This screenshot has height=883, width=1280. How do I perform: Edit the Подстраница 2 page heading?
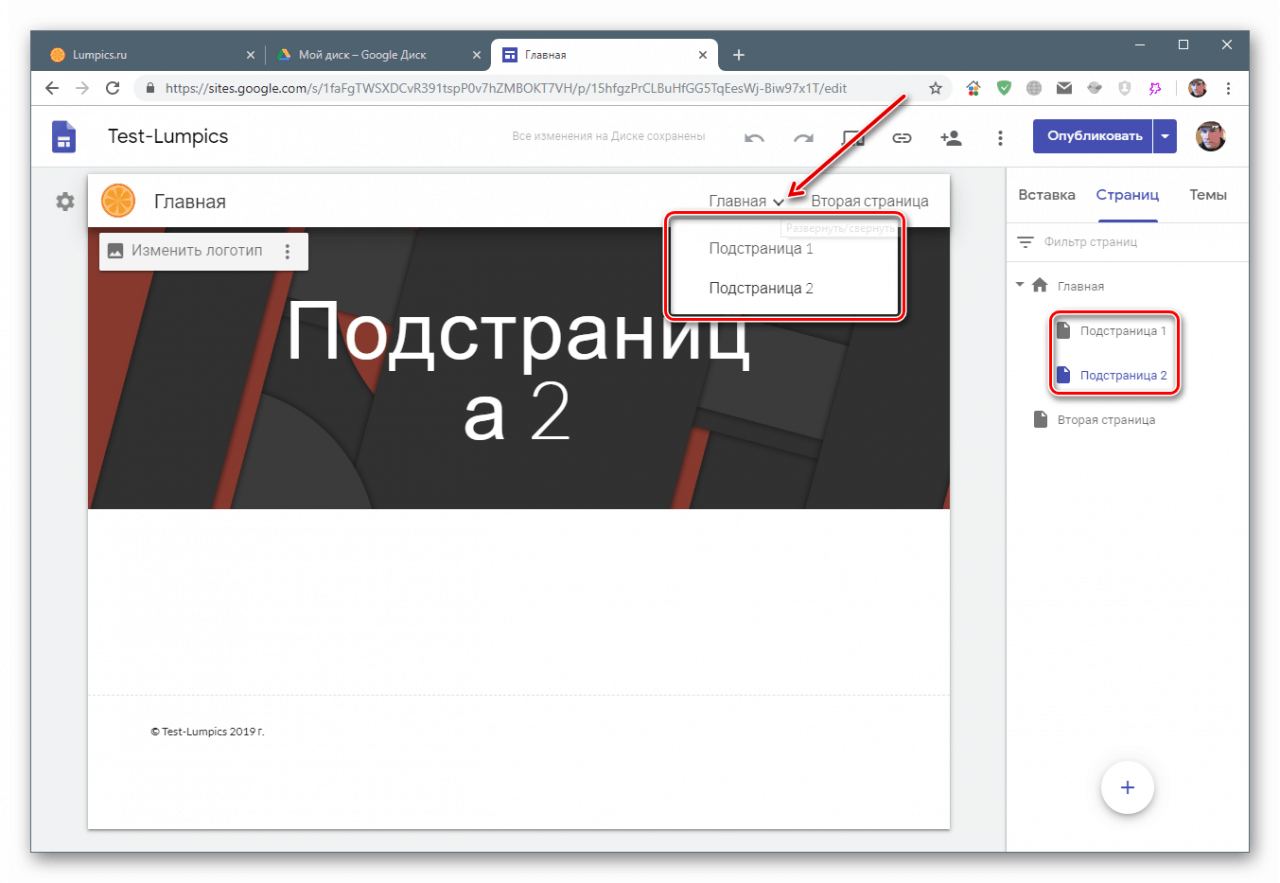click(x=517, y=371)
